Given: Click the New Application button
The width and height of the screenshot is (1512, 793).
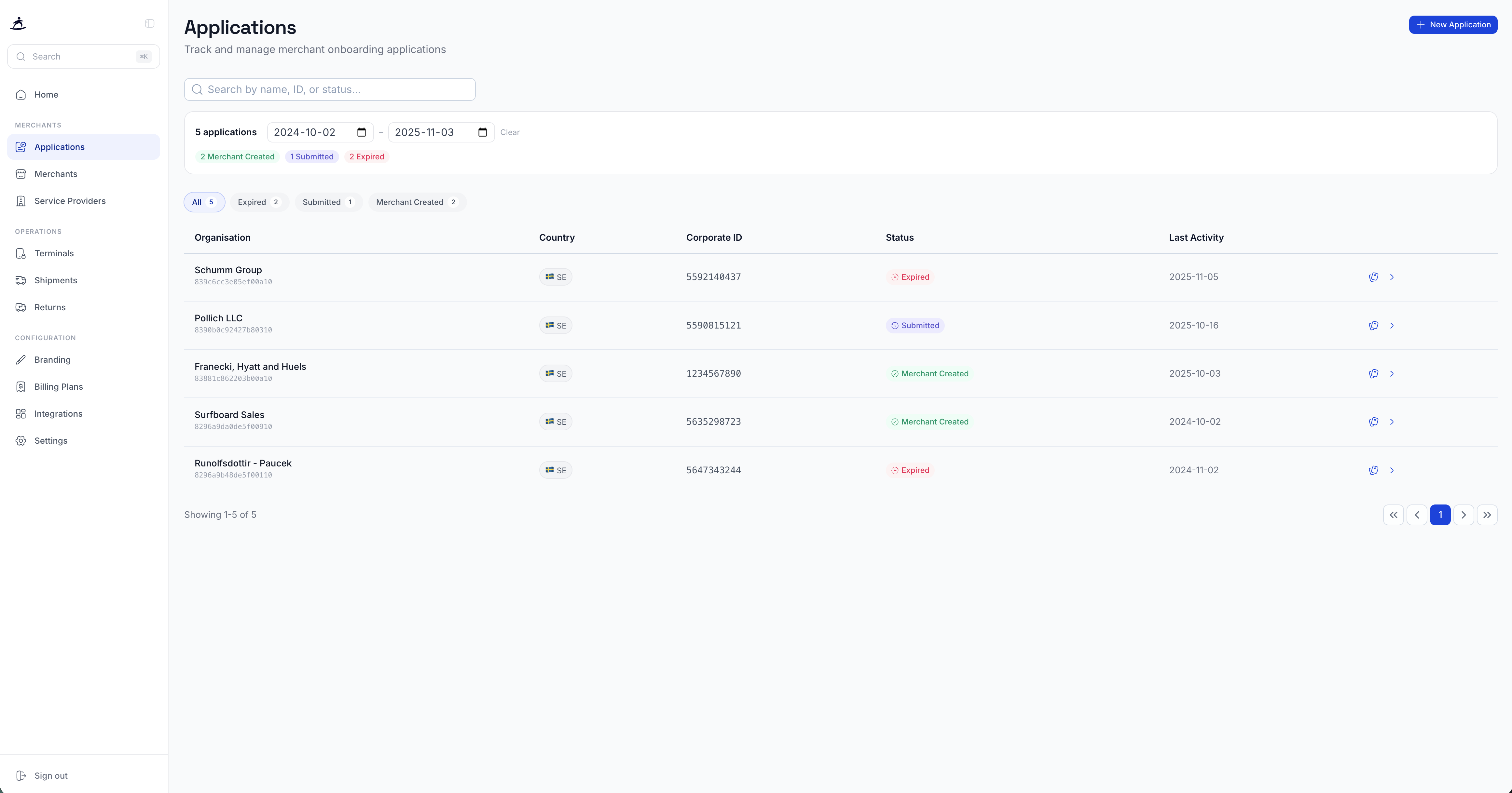Looking at the screenshot, I should (1453, 25).
